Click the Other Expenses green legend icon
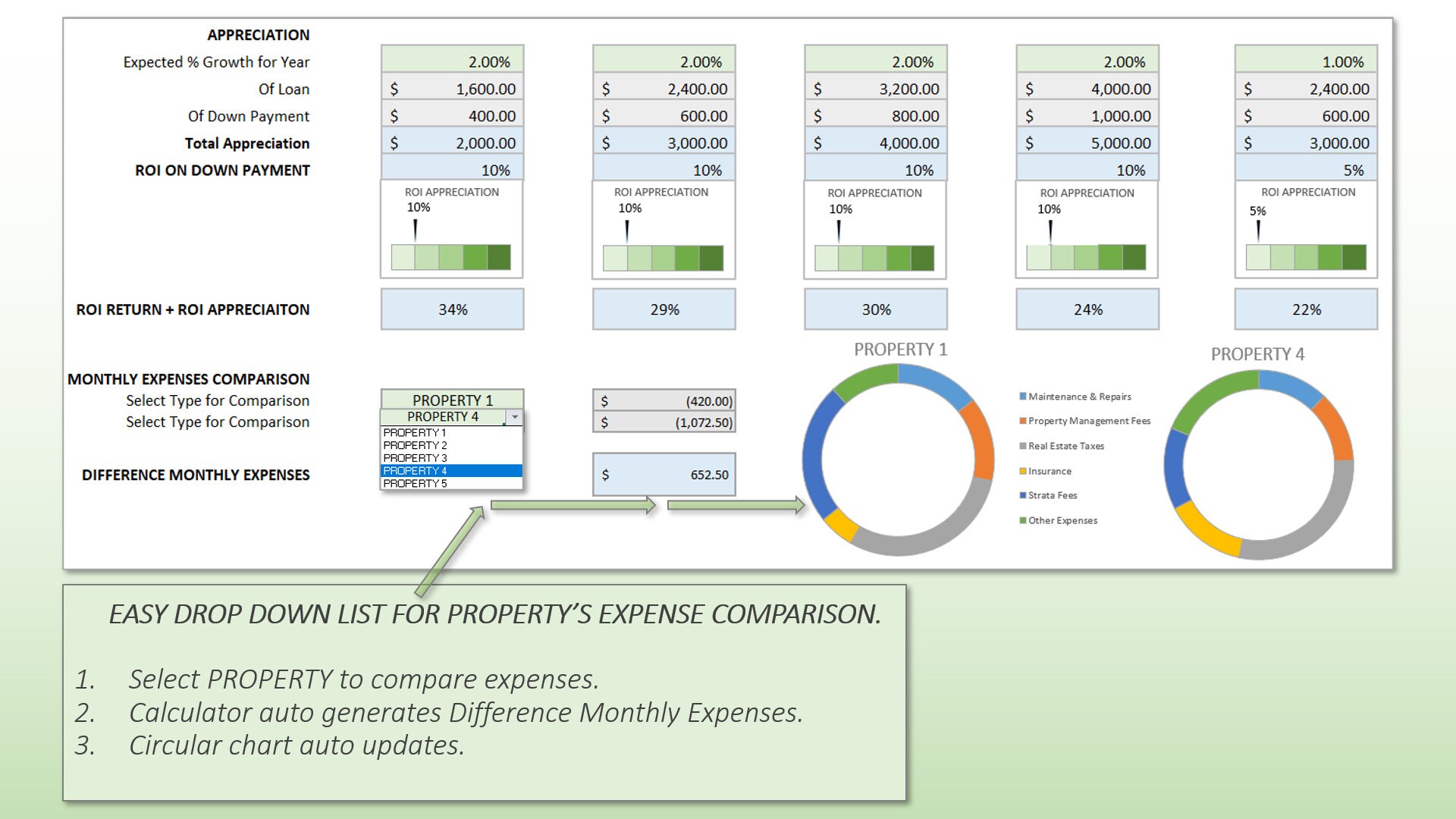The height and width of the screenshot is (819, 1456). pos(1022,520)
